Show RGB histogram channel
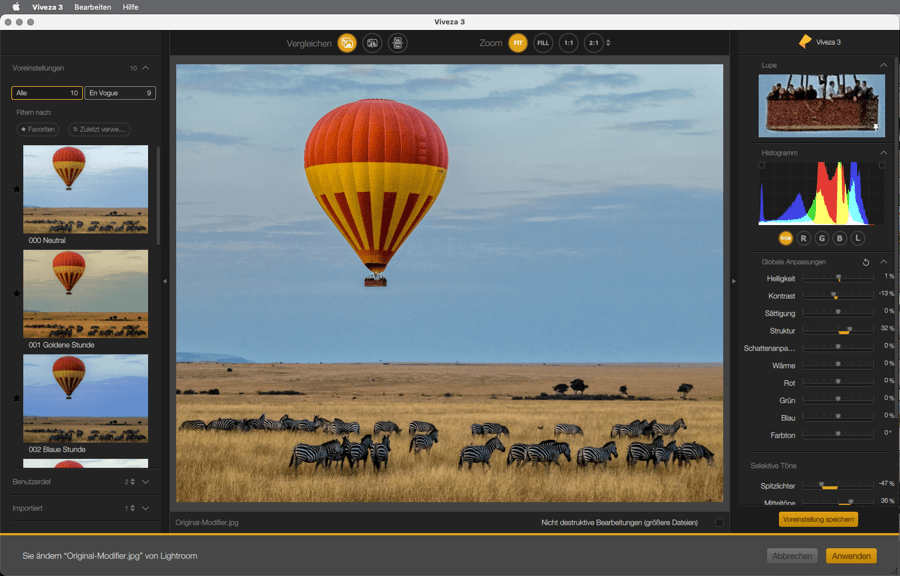 click(785, 238)
